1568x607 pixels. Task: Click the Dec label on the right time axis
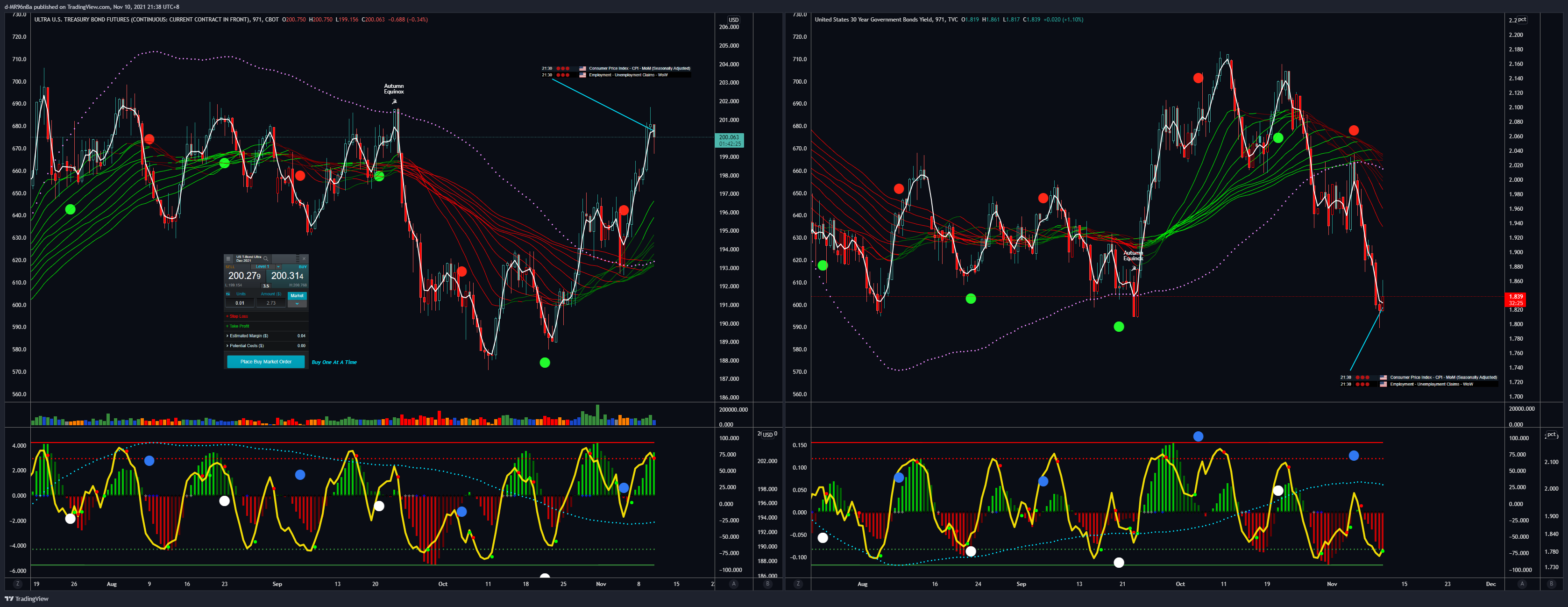tap(1490, 584)
